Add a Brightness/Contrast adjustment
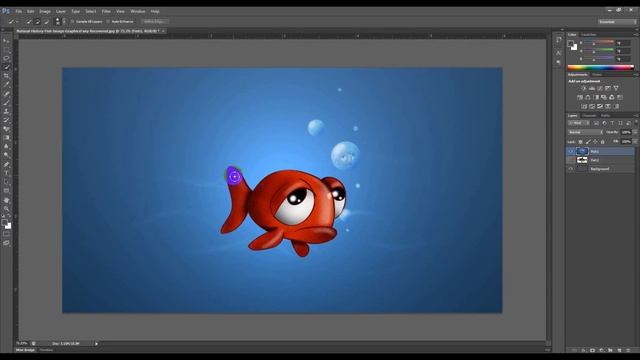The image size is (640, 360). 584,88
